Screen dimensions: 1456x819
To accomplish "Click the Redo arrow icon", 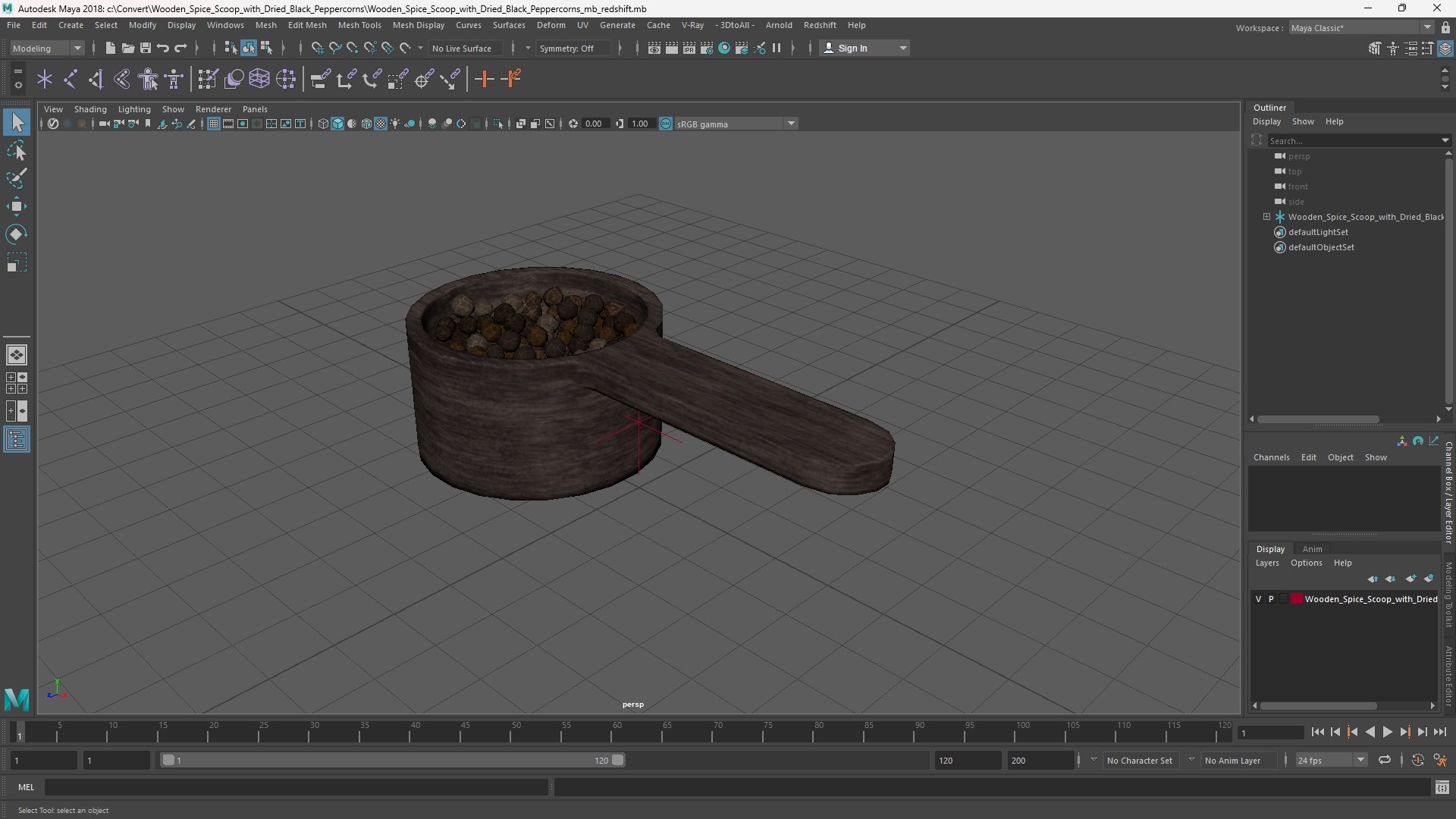I will (x=180, y=48).
